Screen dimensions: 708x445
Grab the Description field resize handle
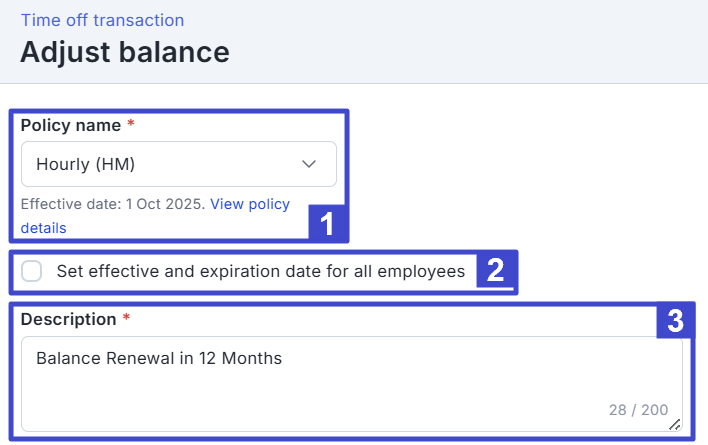[674, 424]
